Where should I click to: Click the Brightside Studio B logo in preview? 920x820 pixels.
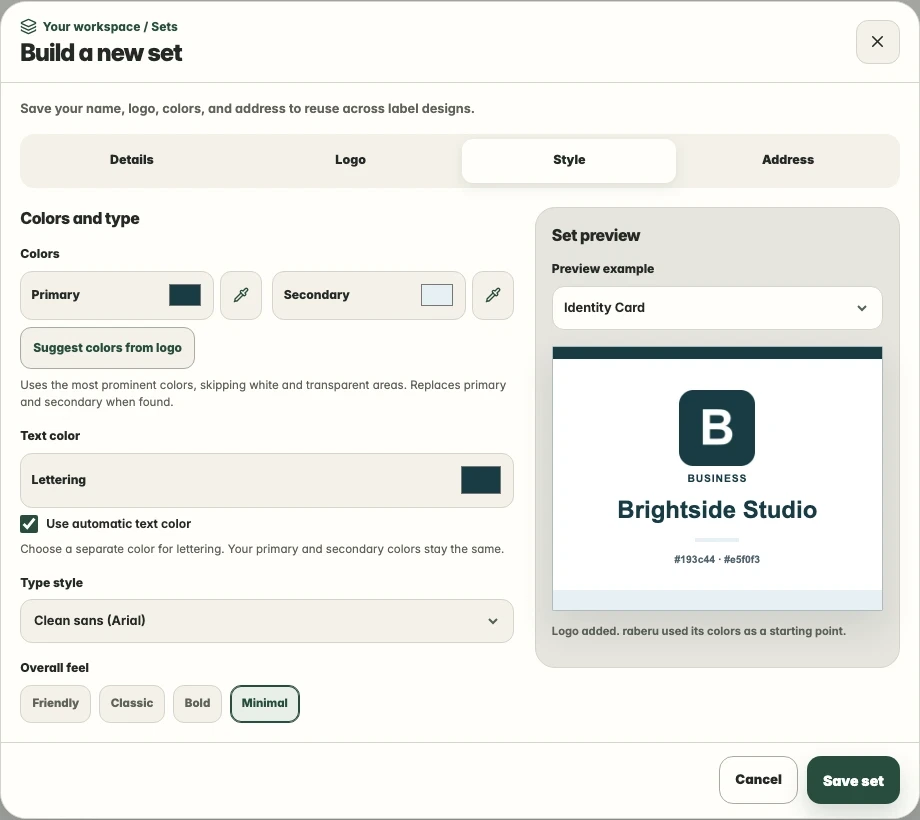coord(716,428)
